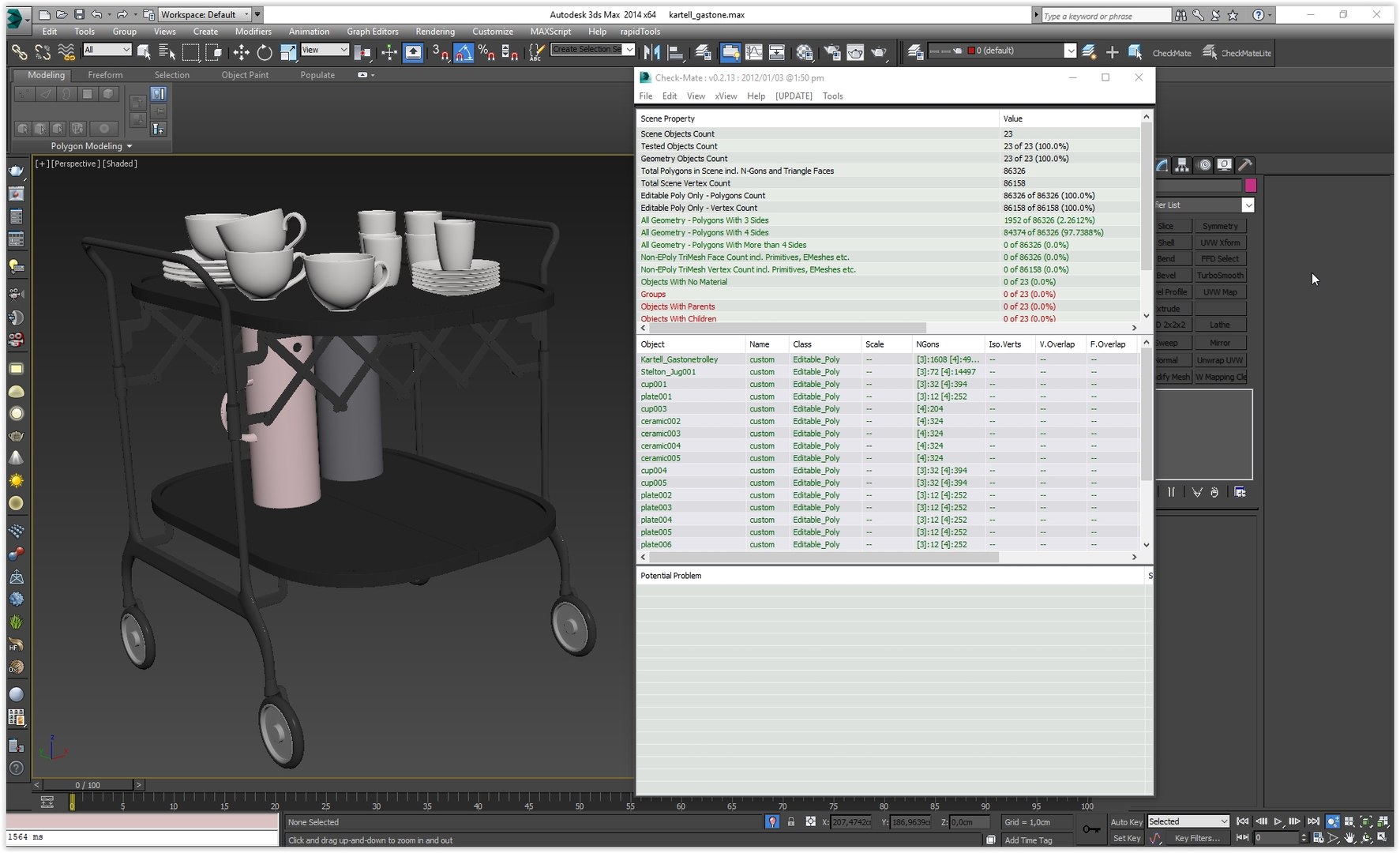Open Render Setup dialog

(x=832, y=52)
